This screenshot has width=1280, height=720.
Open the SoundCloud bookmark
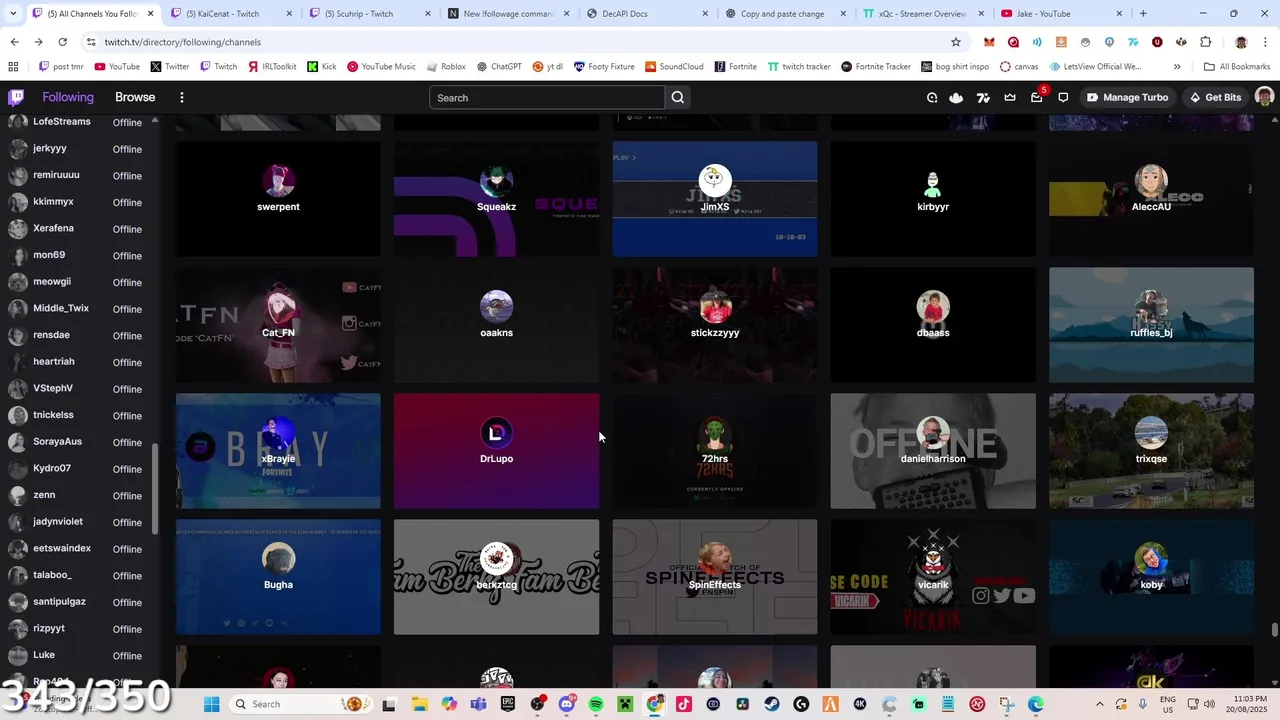[674, 67]
